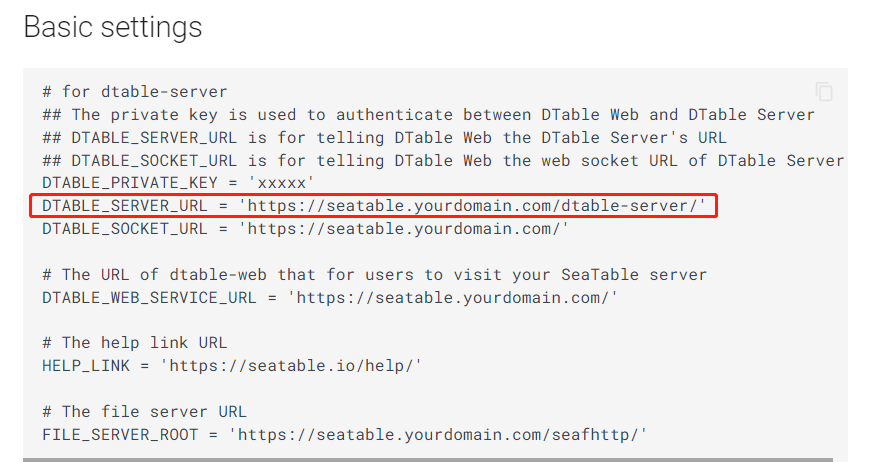This screenshot has width=874, height=476.
Task: Click the private key comment line
Action: pos(428,114)
